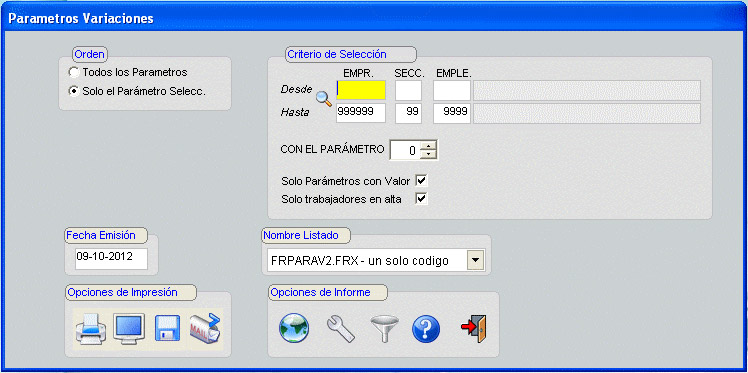Click the globe icon in Opciones de Informe
This screenshot has width=748, height=373.
pos(294,329)
